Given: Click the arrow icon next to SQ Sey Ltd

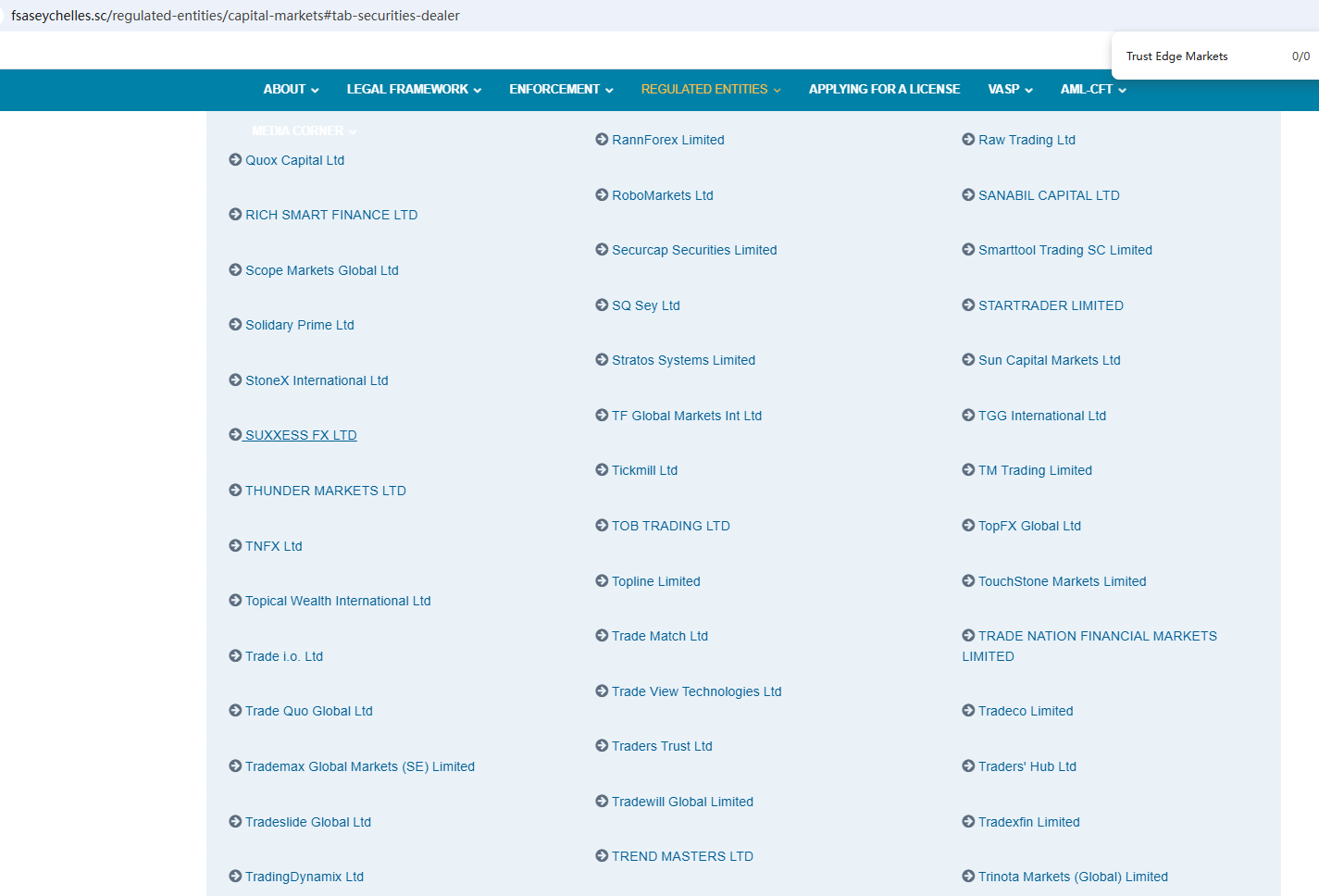Looking at the screenshot, I should click(602, 305).
